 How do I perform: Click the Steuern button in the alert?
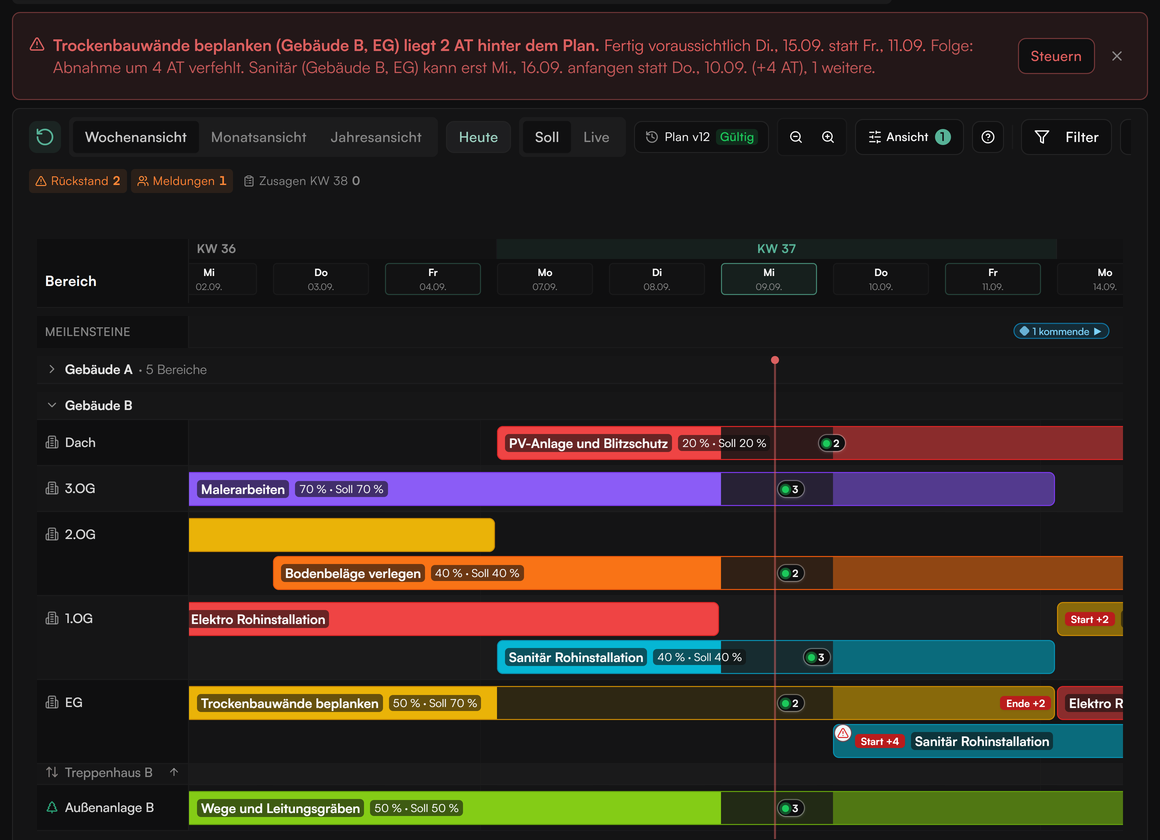[x=1056, y=56]
